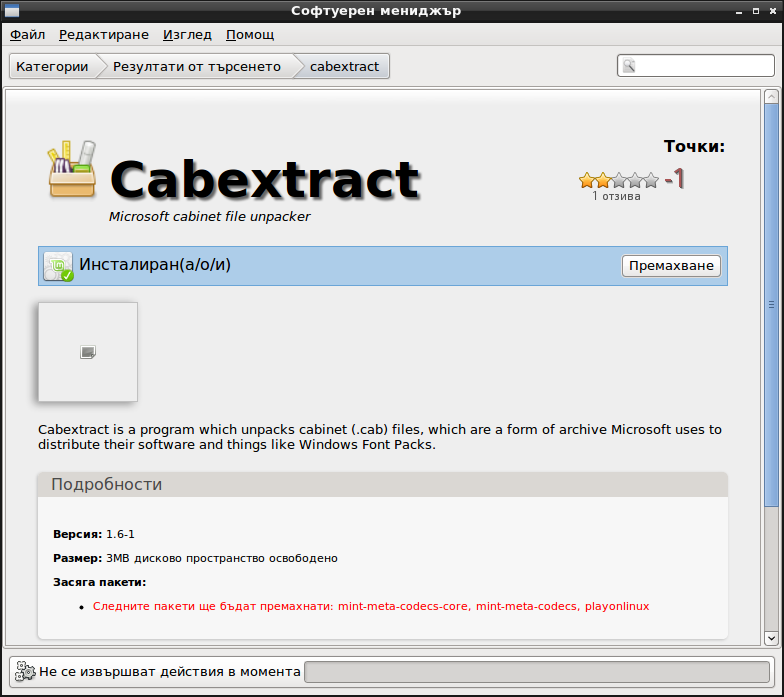The image size is (784, 697).
Task: Open the Редактиране menu
Action: [104, 34]
